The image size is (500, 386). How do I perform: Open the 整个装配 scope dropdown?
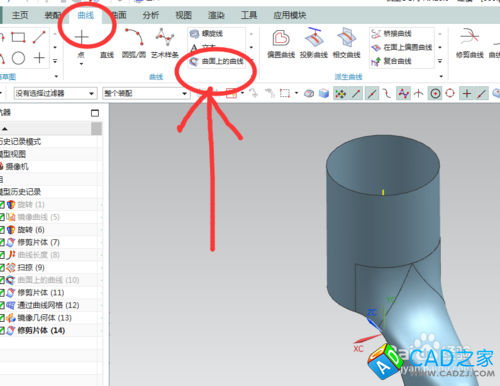click(146, 93)
